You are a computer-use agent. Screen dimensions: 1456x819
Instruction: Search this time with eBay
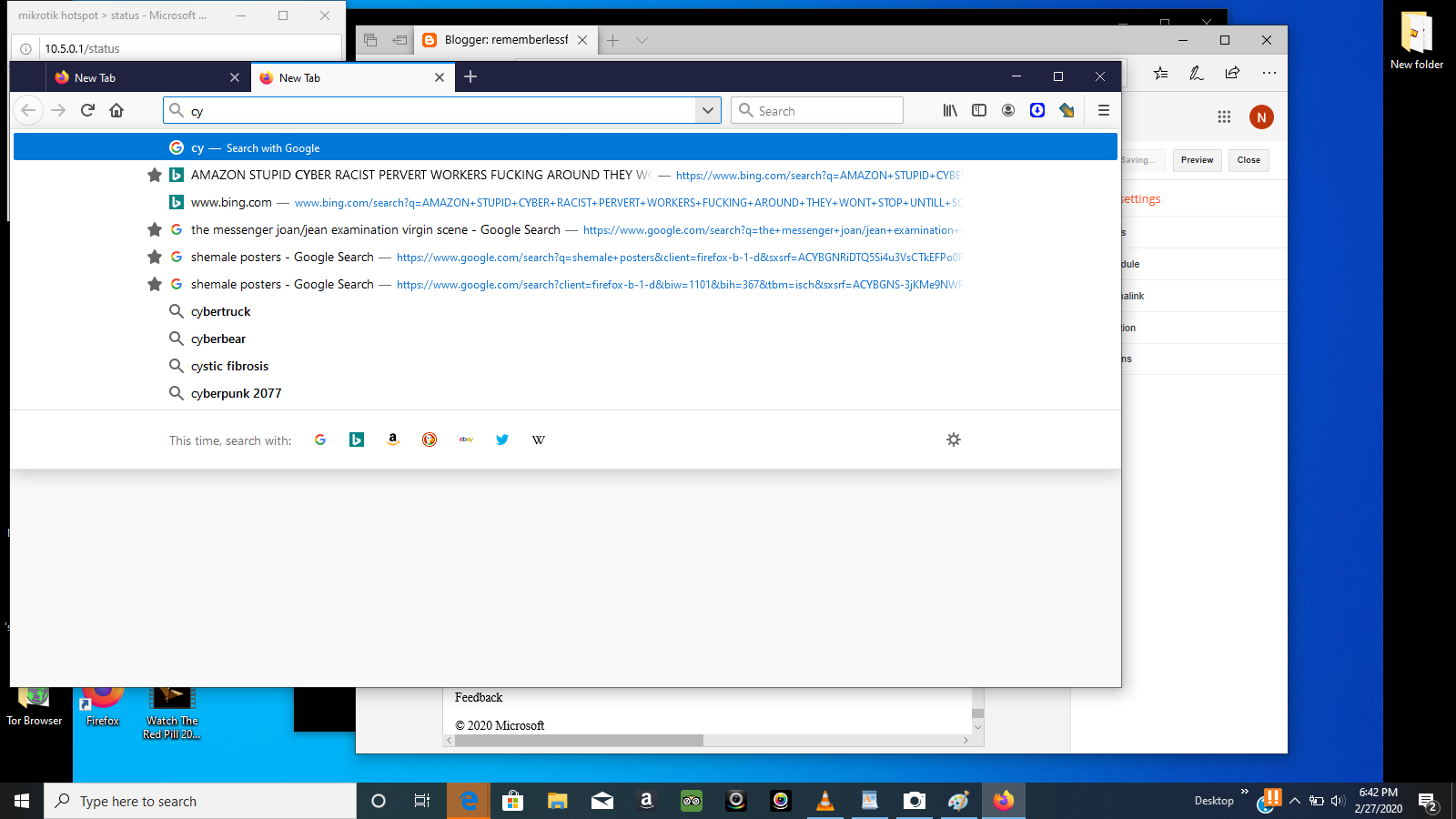[466, 440]
